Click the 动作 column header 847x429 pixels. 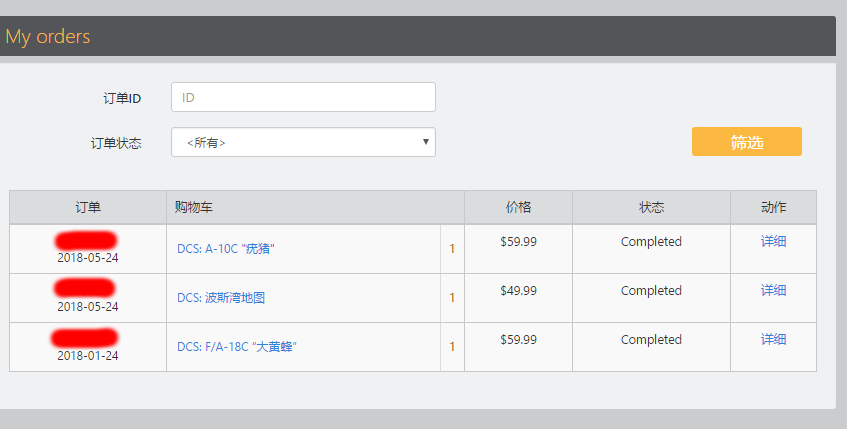click(773, 207)
